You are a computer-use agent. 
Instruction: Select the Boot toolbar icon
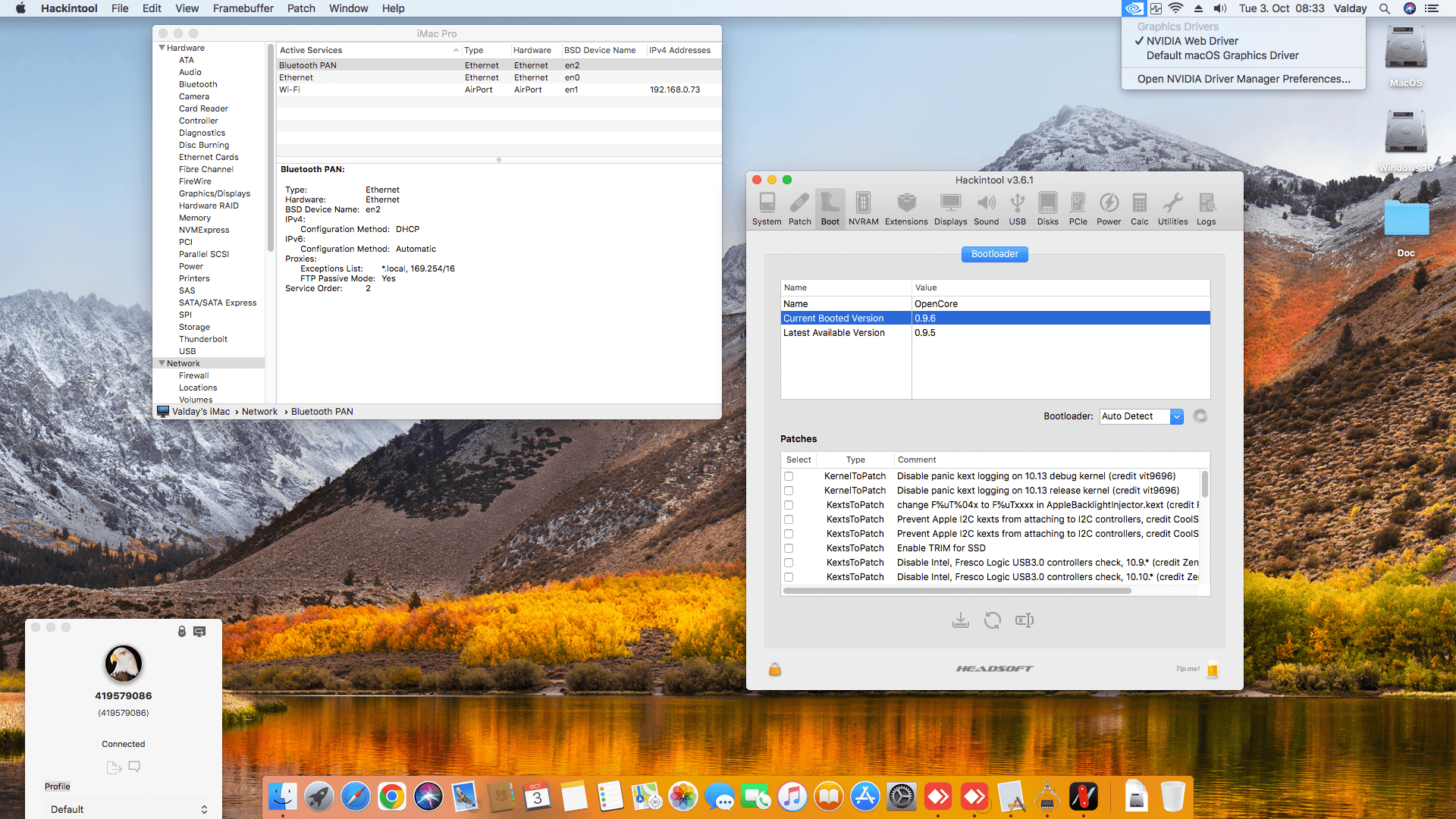(830, 209)
